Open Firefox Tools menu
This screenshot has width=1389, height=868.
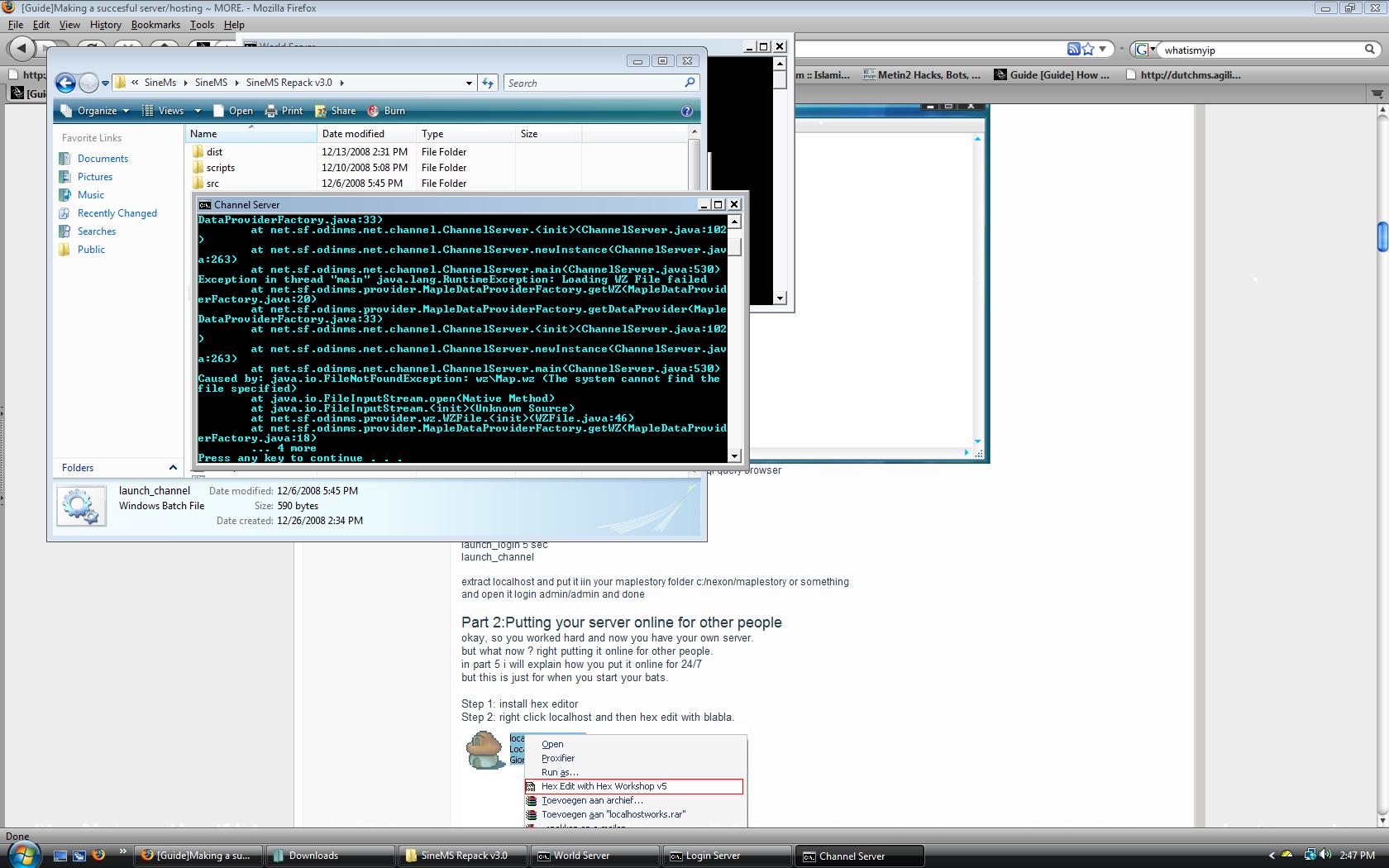tap(202, 25)
